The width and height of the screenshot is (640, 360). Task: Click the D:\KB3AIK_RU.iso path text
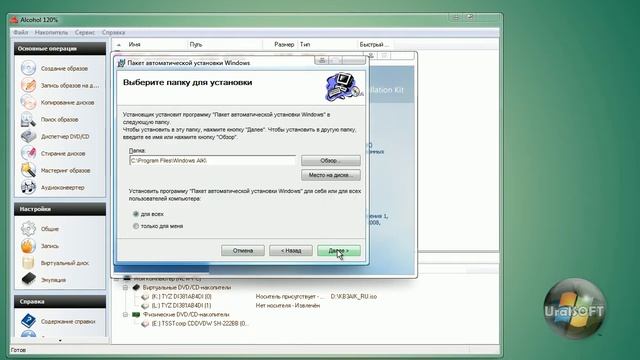(x=353, y=297)
